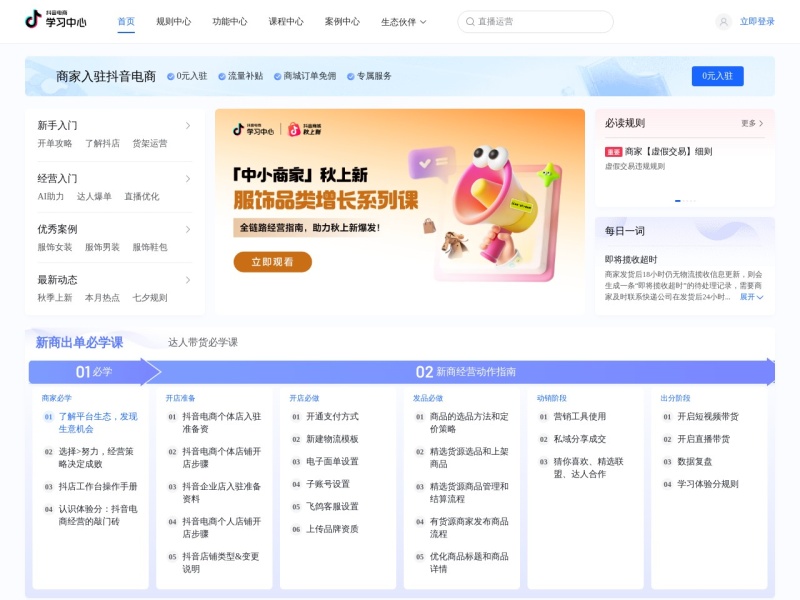This screenshot has width=800, height=600.
Task: Open lesson 开启直播带货
Action: 703,439
